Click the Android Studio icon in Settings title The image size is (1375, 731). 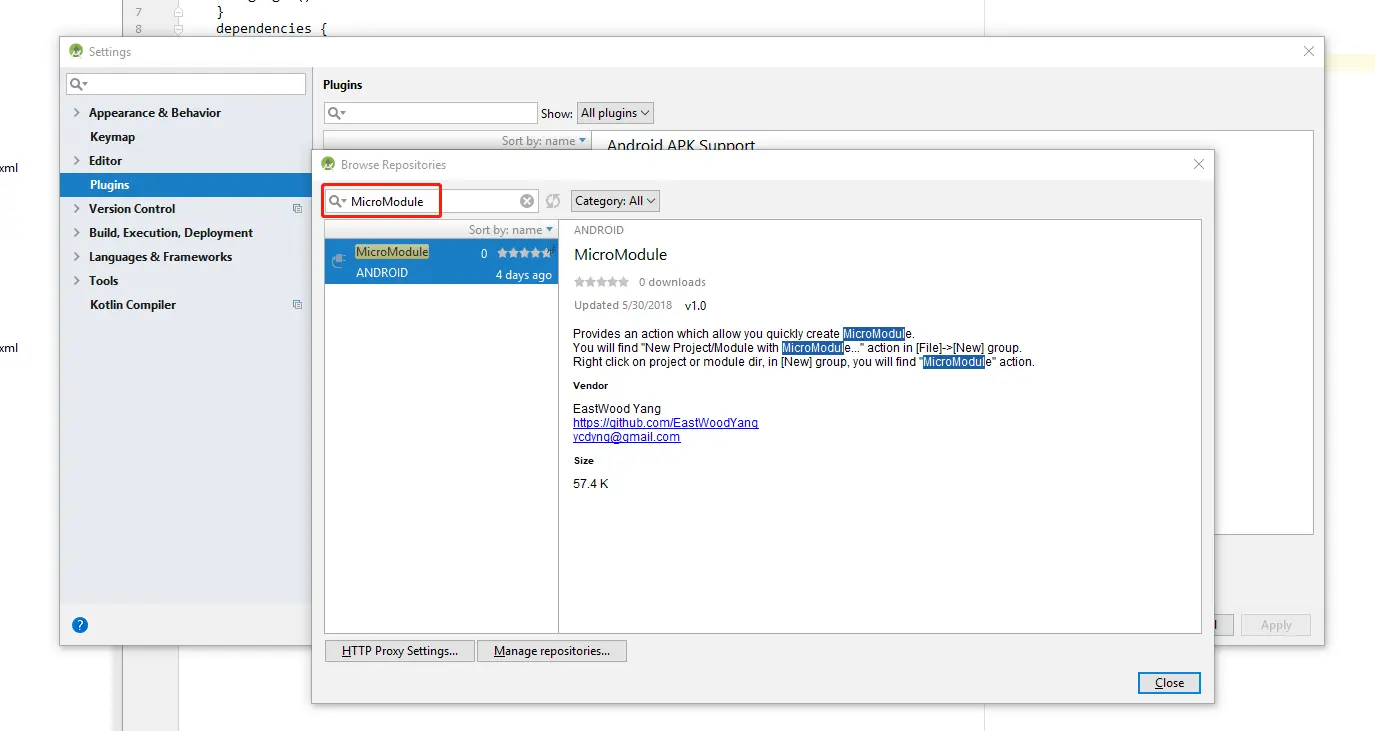click(76, 52)
